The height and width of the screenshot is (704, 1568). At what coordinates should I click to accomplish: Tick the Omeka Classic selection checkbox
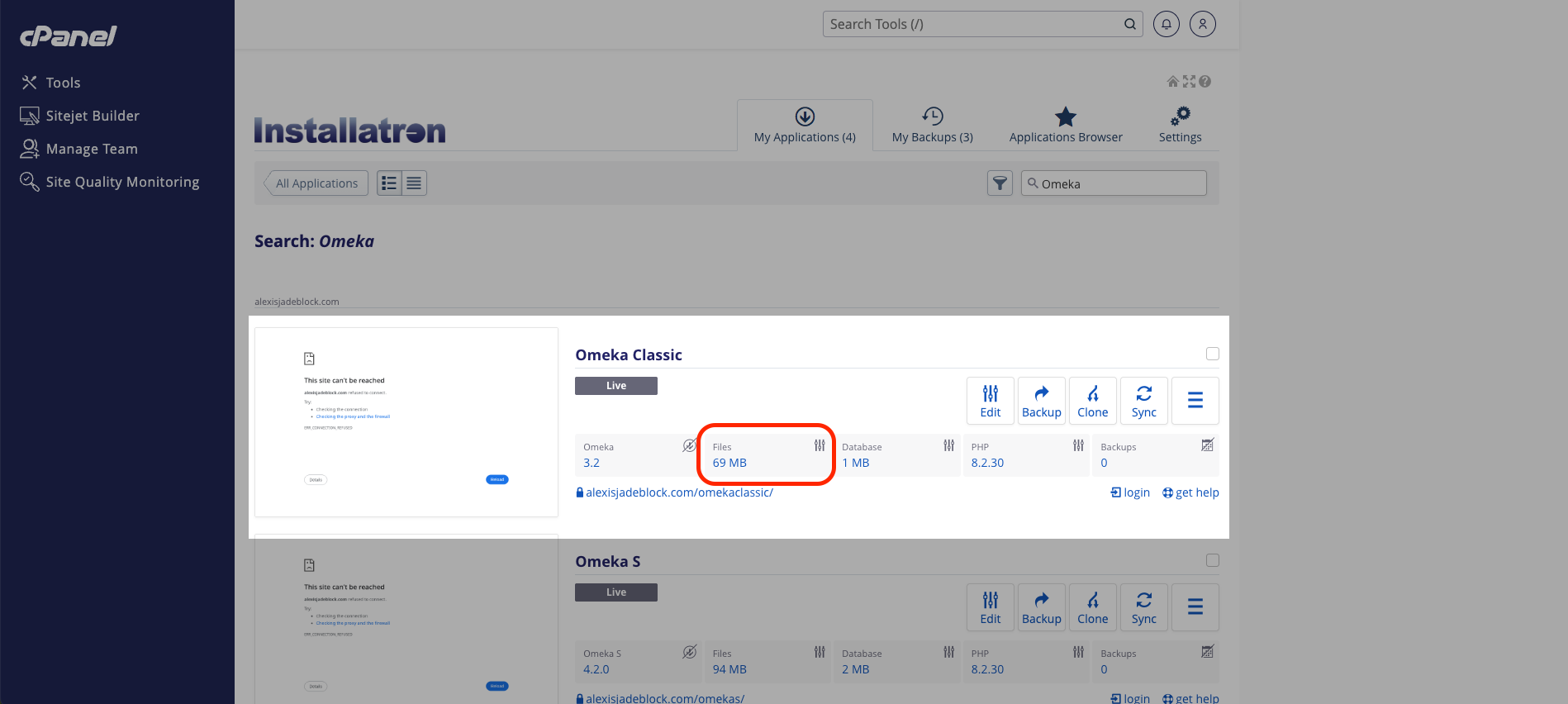1213,354
